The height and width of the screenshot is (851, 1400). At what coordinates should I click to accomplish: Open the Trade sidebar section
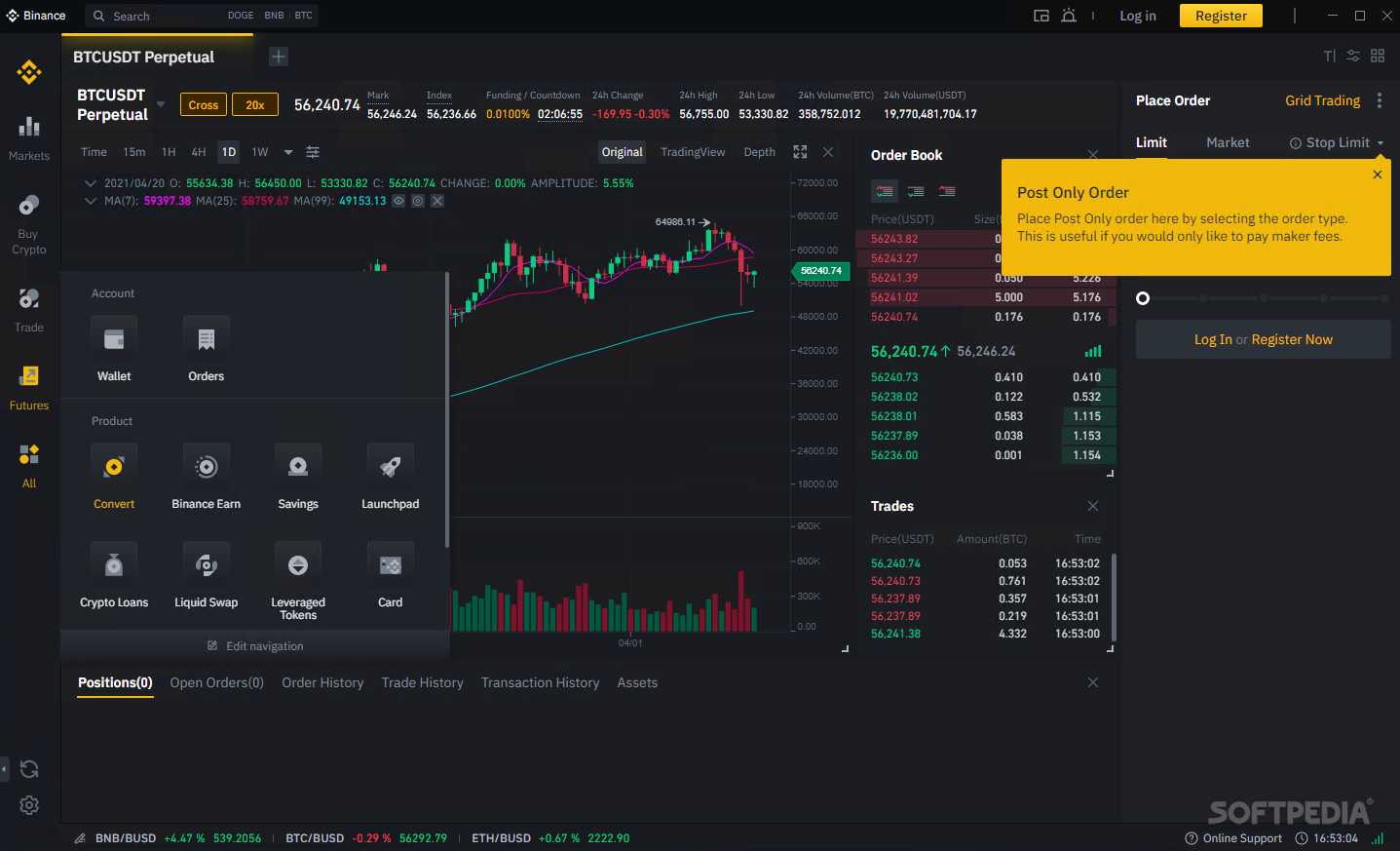tap(29, 309)
